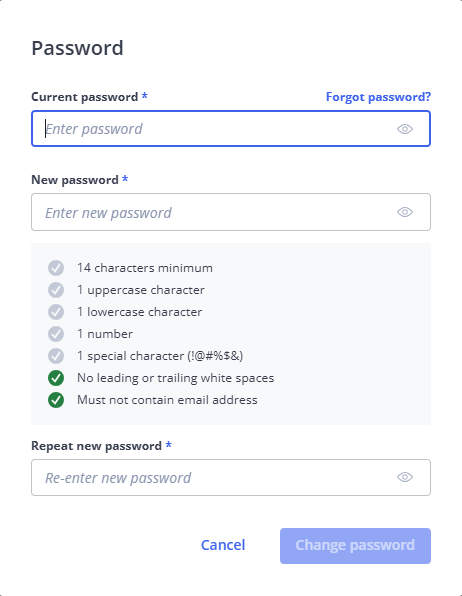462x596 pixels.
Task: Show the current password with eye icon
Action: pyautogui.click(x=405, y=129)
